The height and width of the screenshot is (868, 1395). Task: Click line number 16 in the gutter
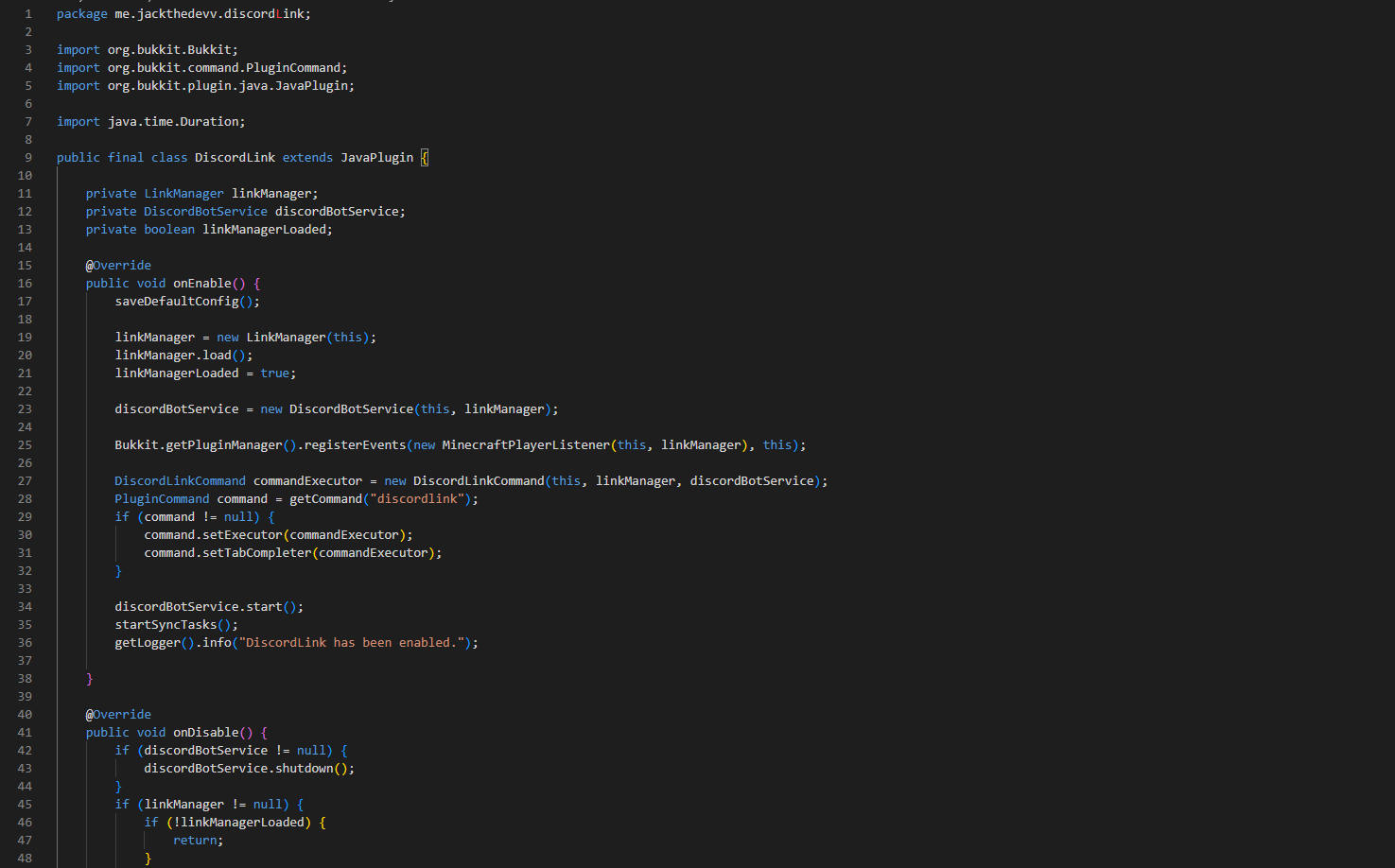click(25, 284)
